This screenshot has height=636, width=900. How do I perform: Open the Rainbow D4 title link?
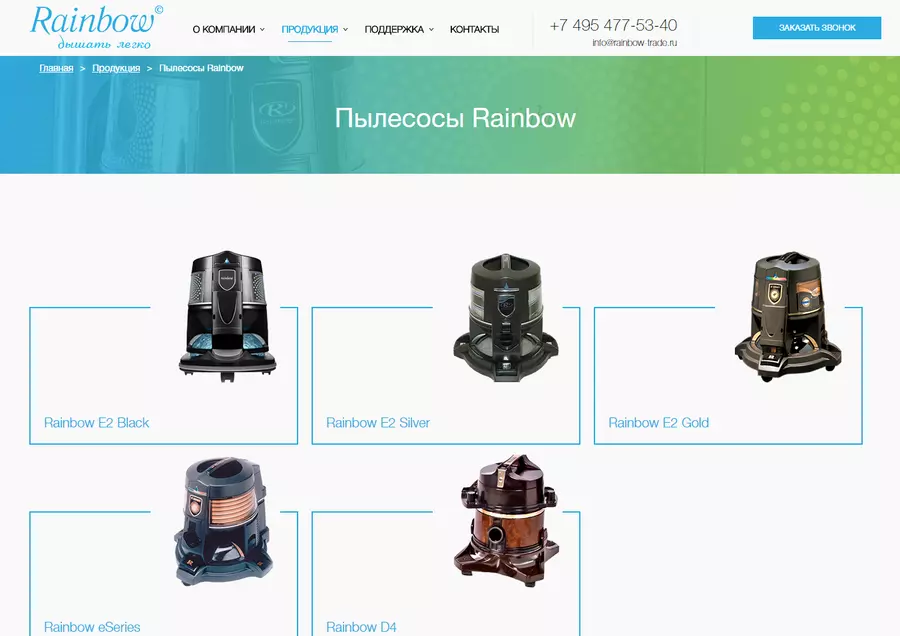pyautogui.click(x=361, y=627)
